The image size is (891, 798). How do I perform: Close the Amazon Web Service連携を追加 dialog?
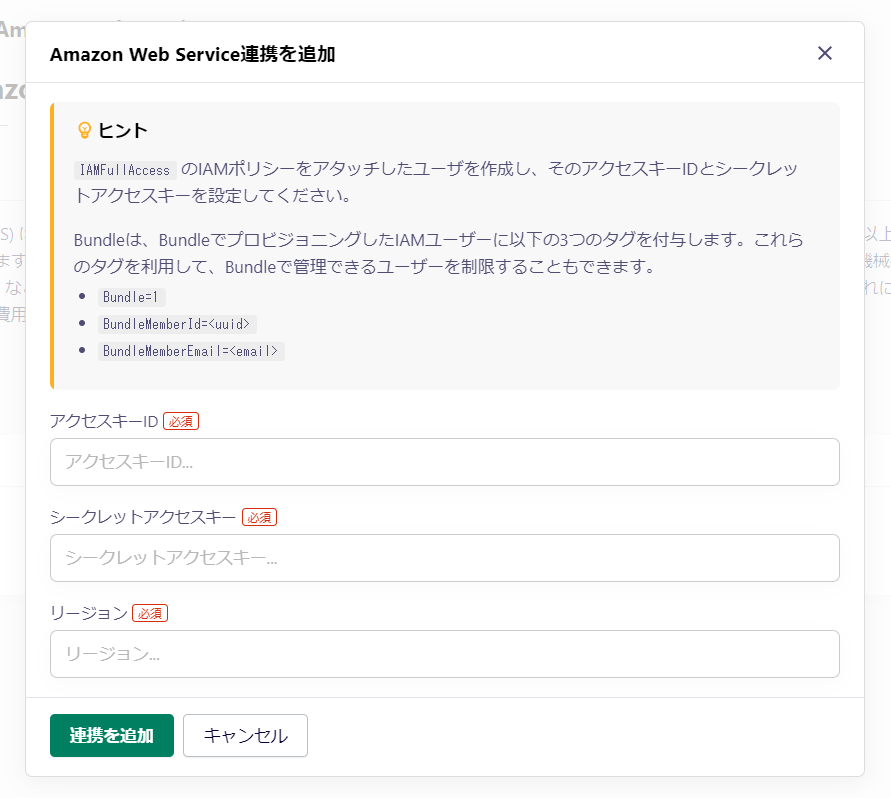tap(825, 53)
